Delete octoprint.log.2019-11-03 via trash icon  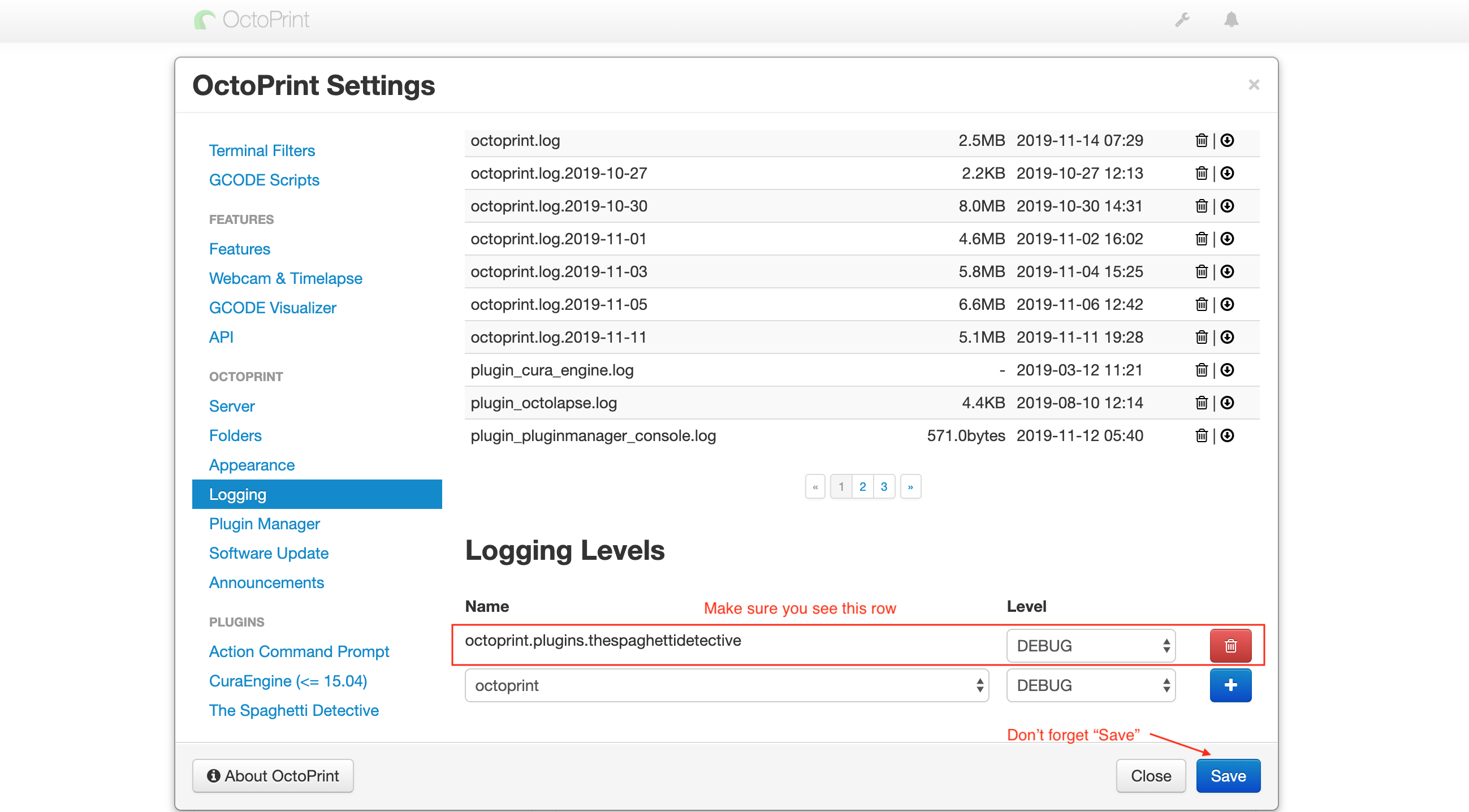[x=1201, y=271]
